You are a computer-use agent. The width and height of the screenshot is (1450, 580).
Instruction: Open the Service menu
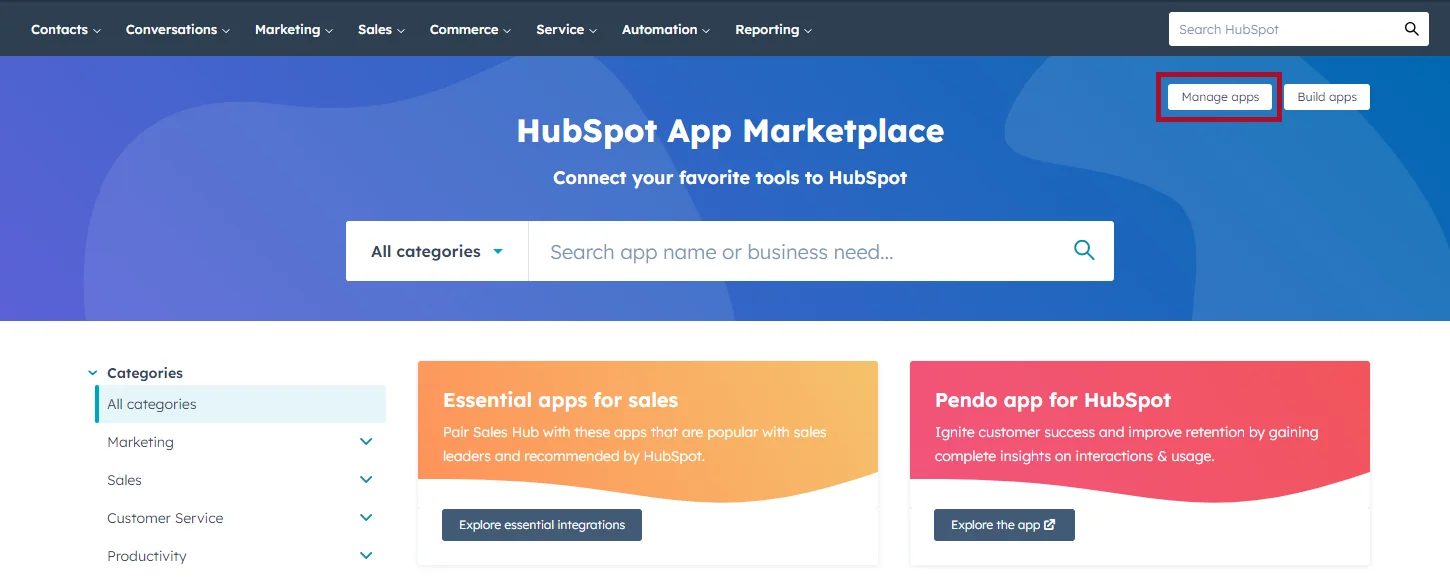(566, 30)
